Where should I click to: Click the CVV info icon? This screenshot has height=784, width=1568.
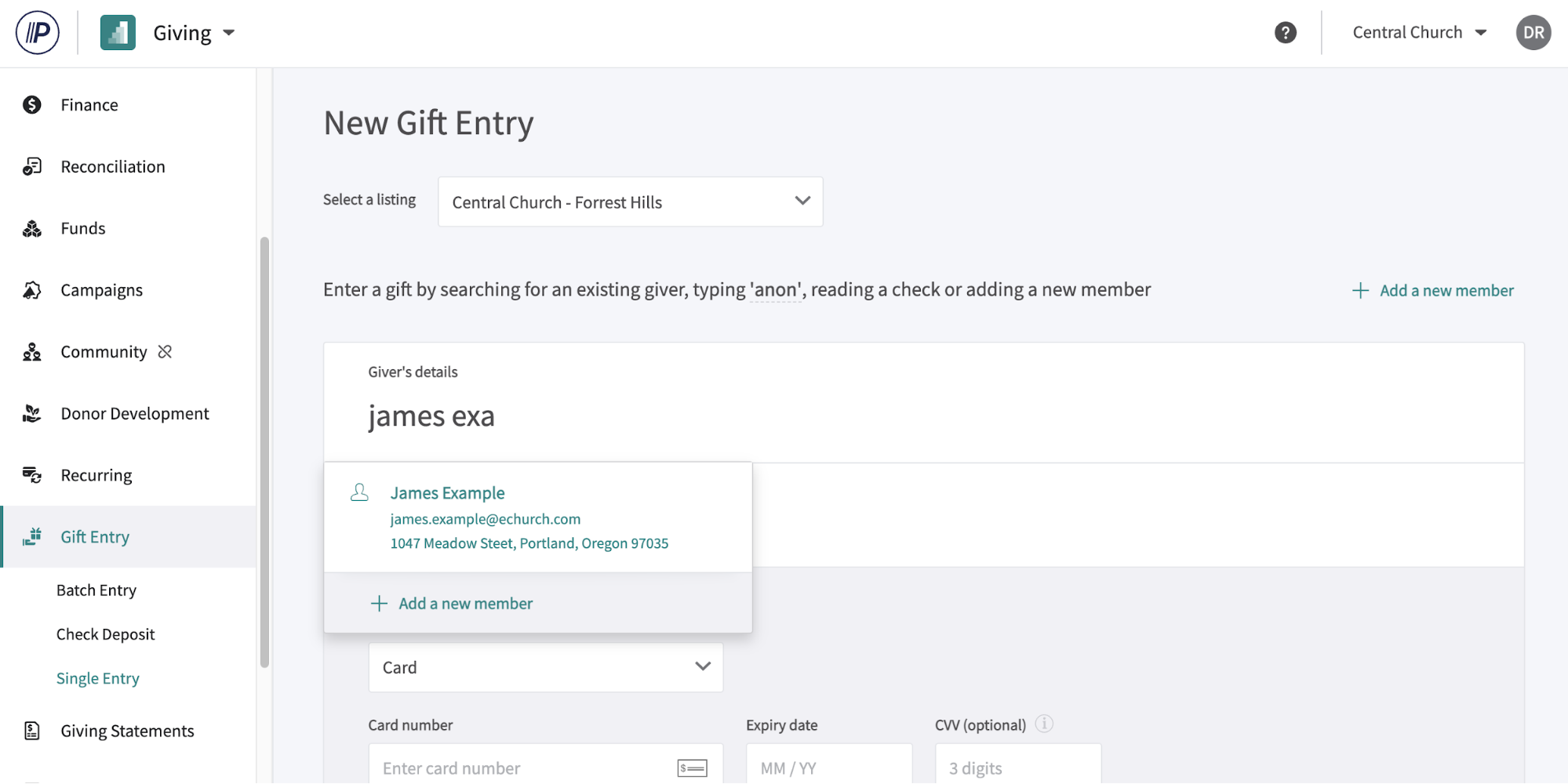coord(1043,724)
